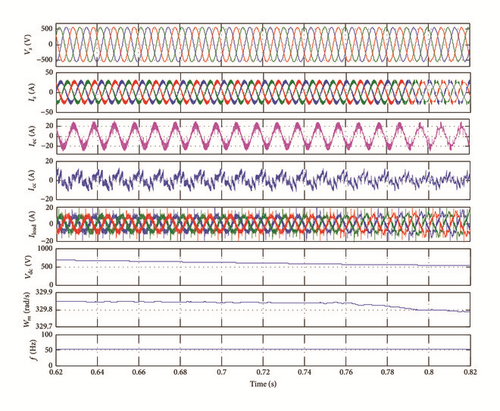The height and width of the screenshot is (411, 500).
Task: Click the magenta current waveform plot
Action: [x=263, y=136]
